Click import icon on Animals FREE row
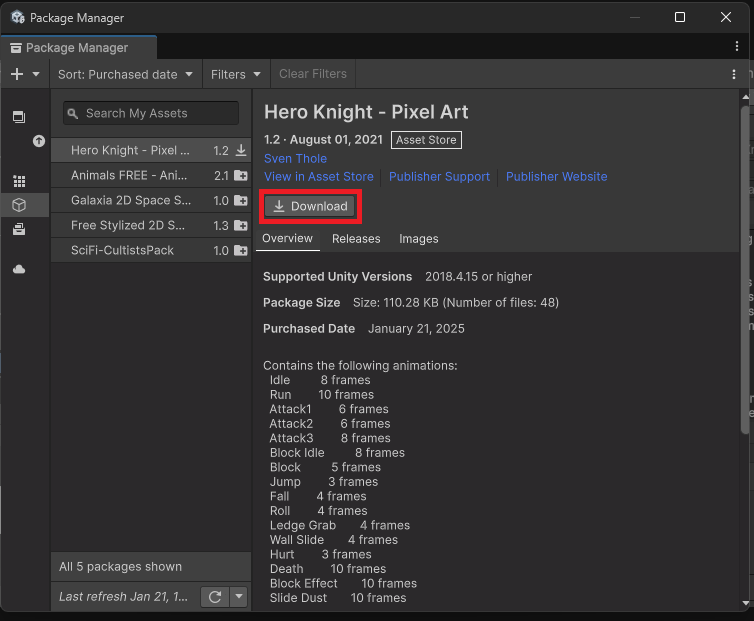Image resolution: width=754 pixels, height=621 pixels. (x=240, y=176)
